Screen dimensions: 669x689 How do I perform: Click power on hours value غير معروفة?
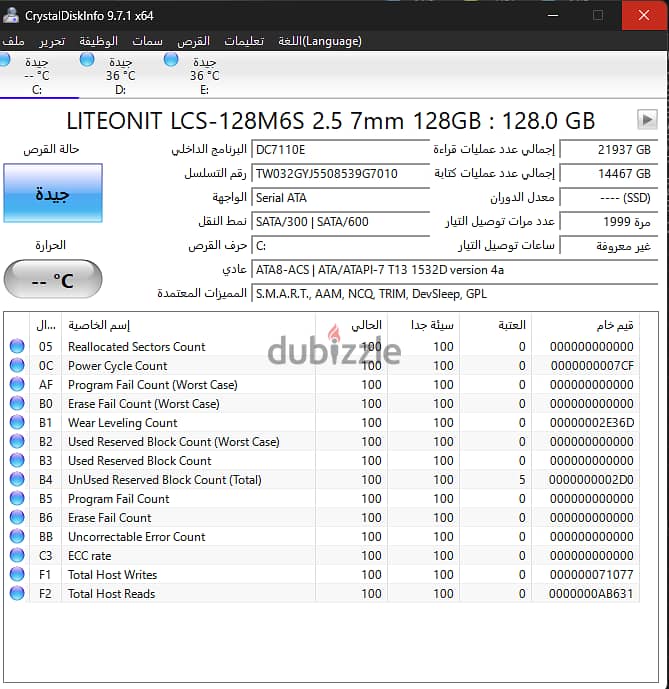(x=609, y=246)
